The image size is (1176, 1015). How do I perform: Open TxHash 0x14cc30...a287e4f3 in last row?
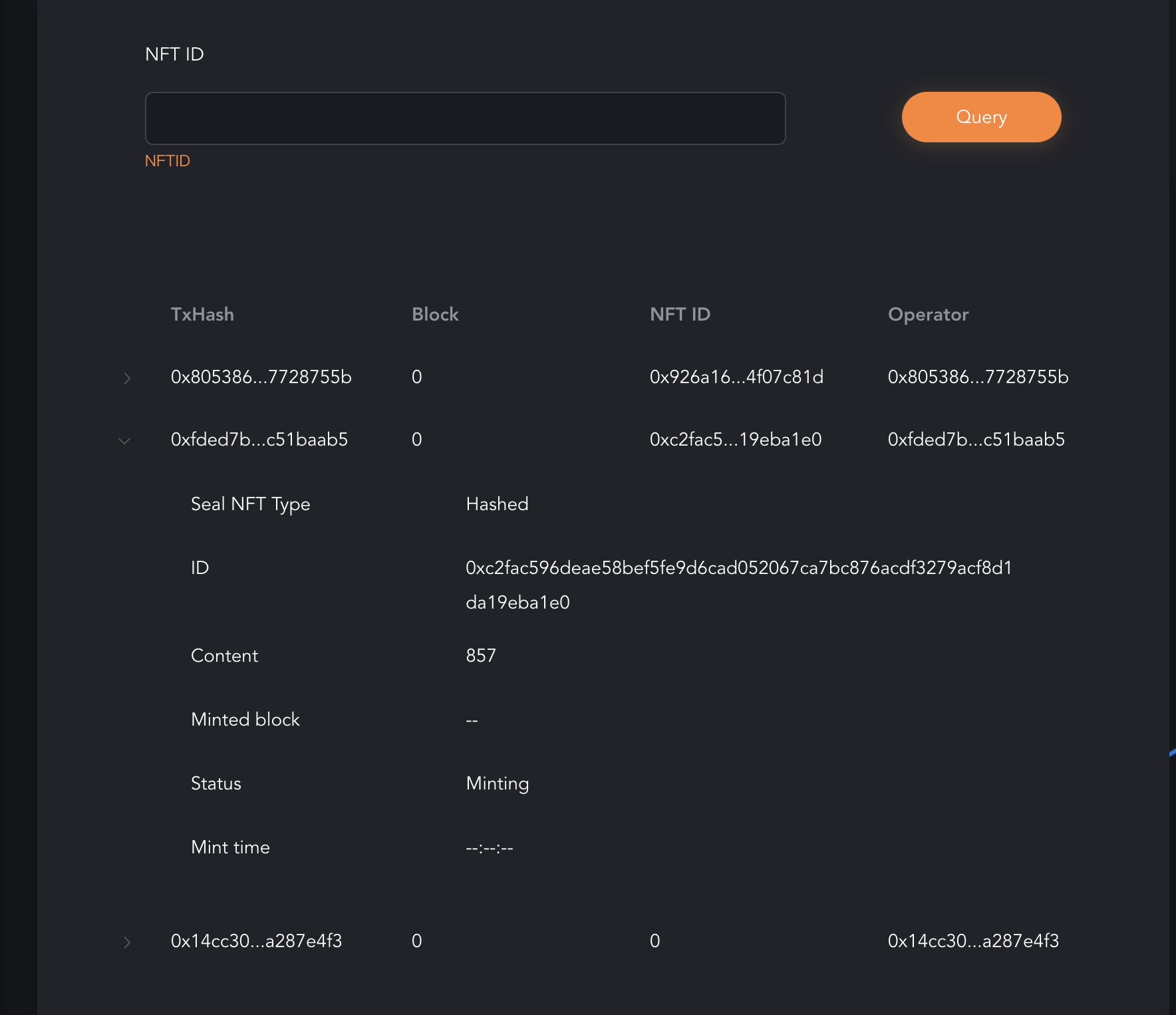[256, 941]
